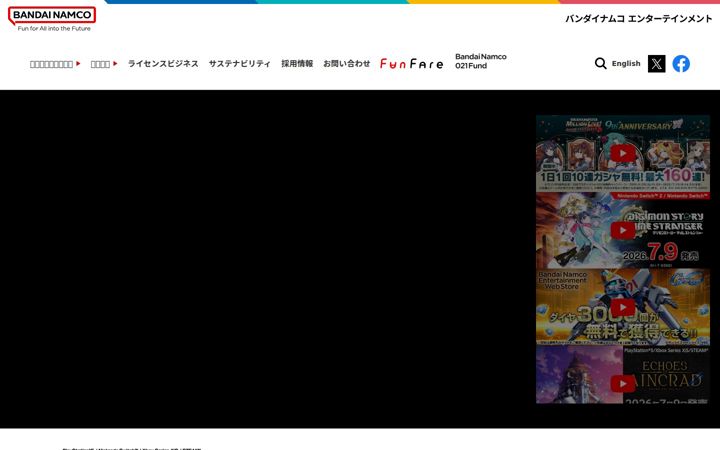Open the FunFare link
720x450 pixels.
411,64
